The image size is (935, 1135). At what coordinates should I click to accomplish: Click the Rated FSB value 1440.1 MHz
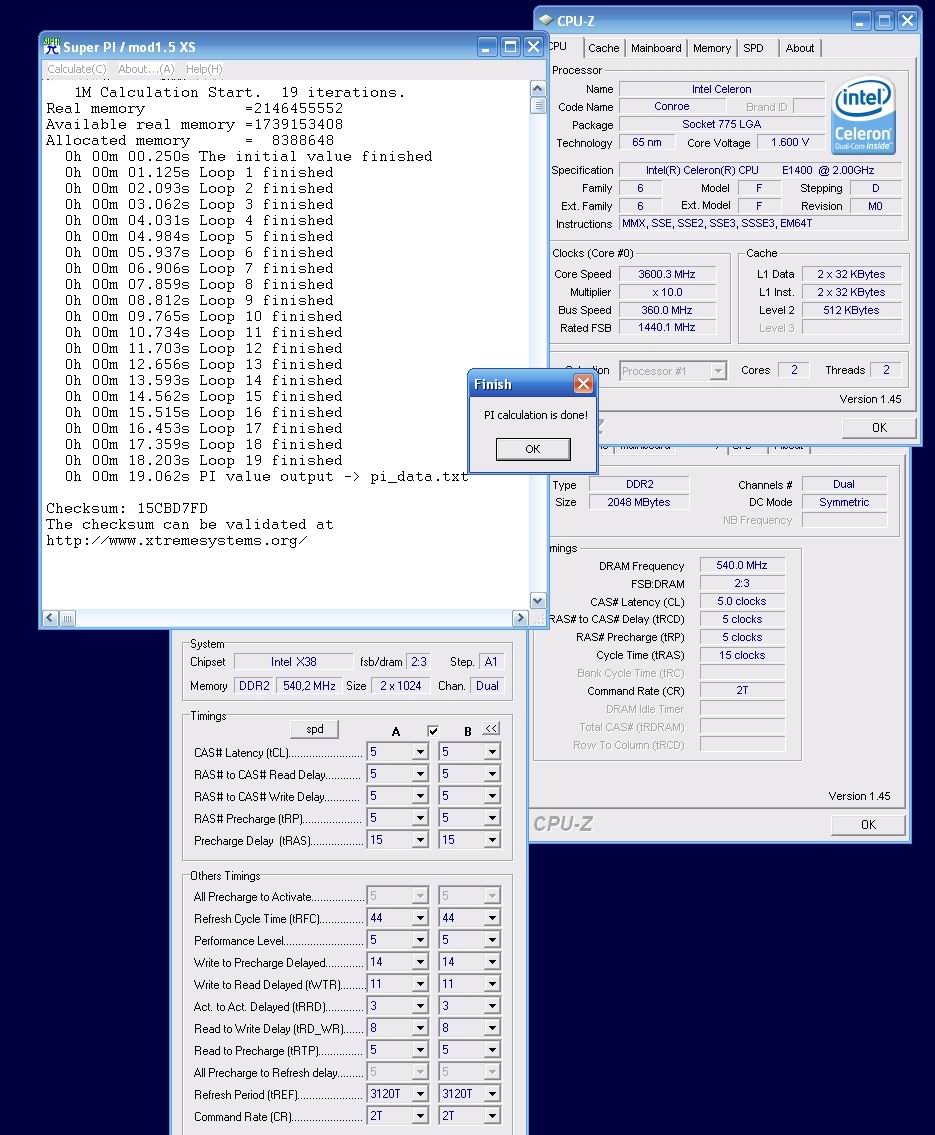pos(667,328)
